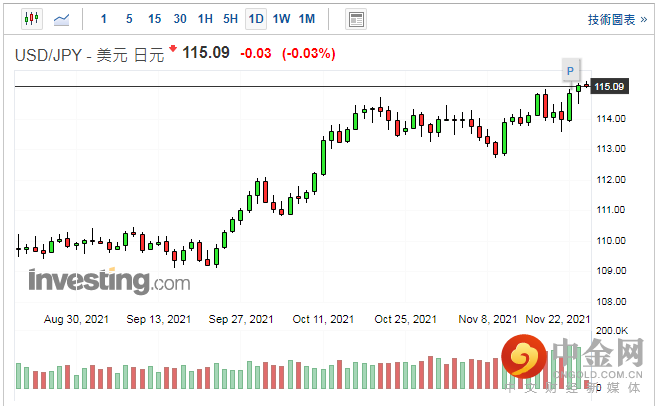Select the candlestick chart type icon

pyautogui.click(x=31, y=19)
